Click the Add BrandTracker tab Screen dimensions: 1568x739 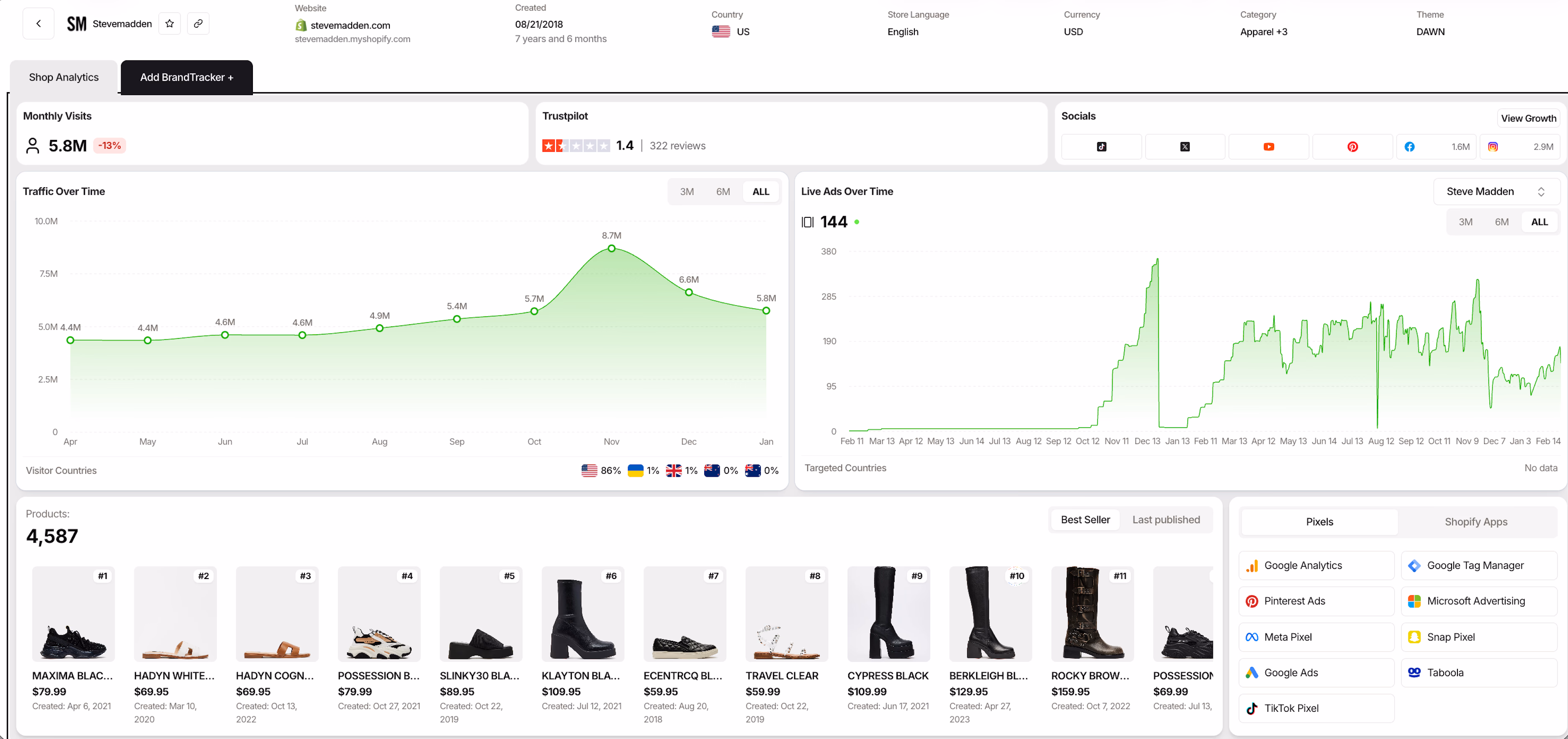(186, 78)
